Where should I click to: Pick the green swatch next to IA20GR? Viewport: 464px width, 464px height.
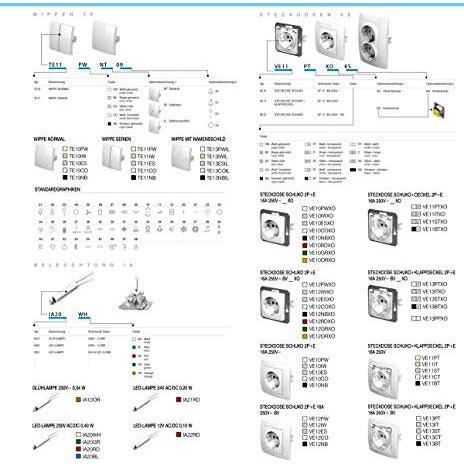point(78,442)
